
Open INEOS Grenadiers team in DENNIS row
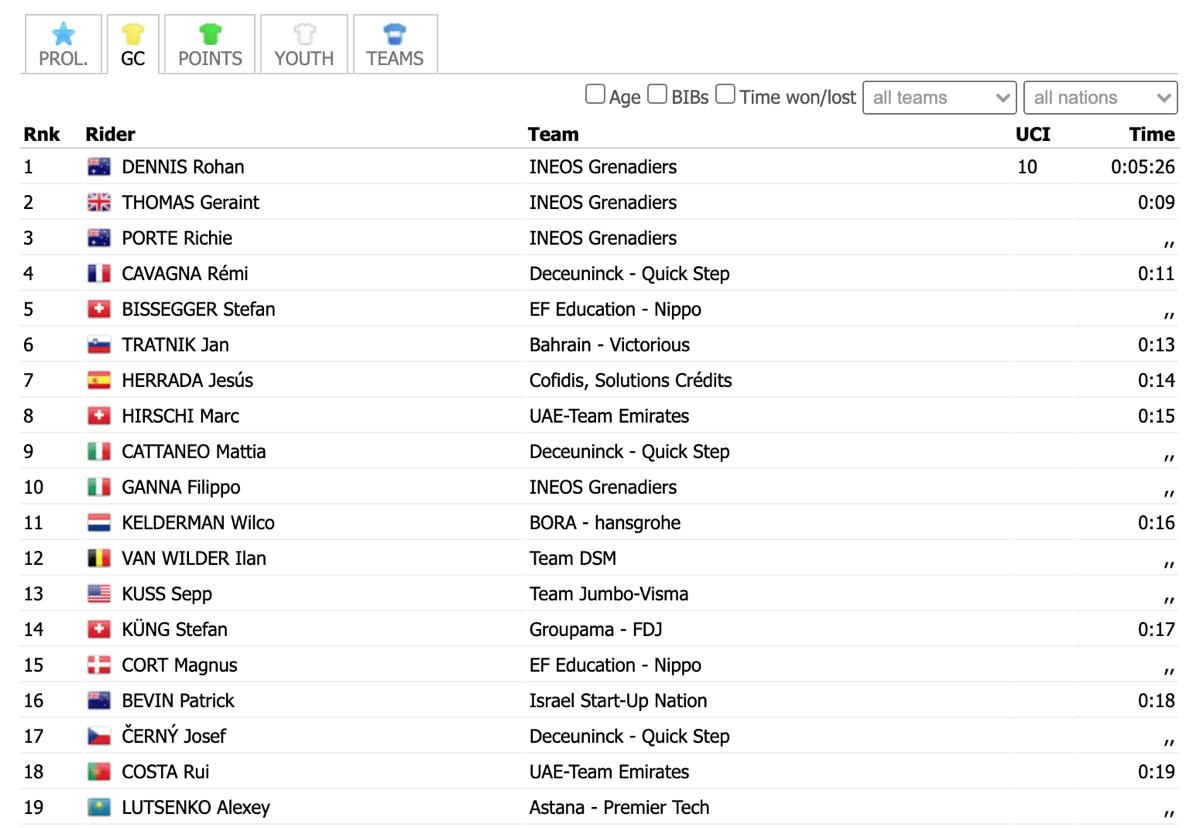tap(603, 167)
